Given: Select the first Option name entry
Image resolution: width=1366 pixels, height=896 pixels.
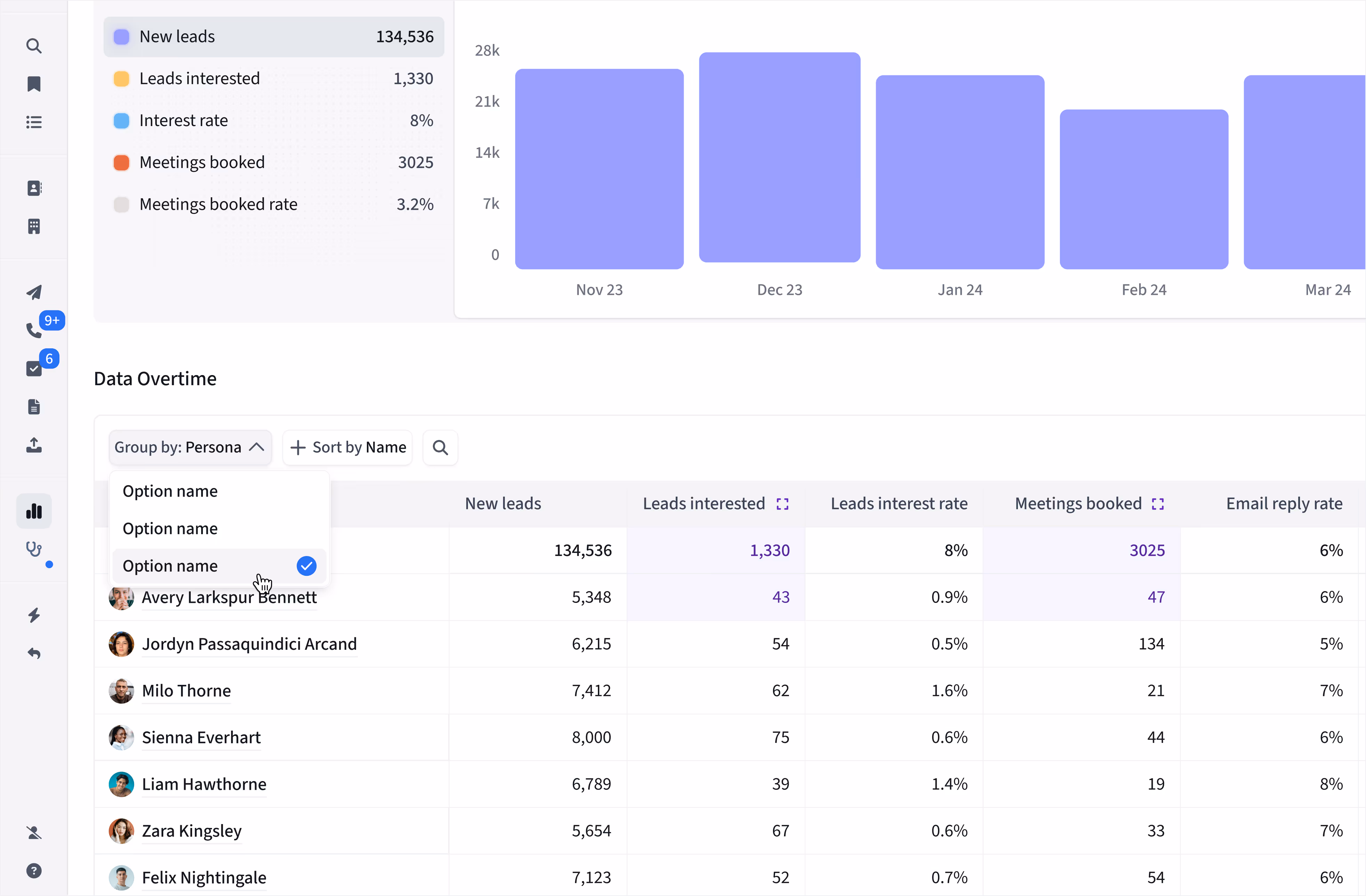Looking at the screenshot, I should pyautogui.click(x=219, y=491).
